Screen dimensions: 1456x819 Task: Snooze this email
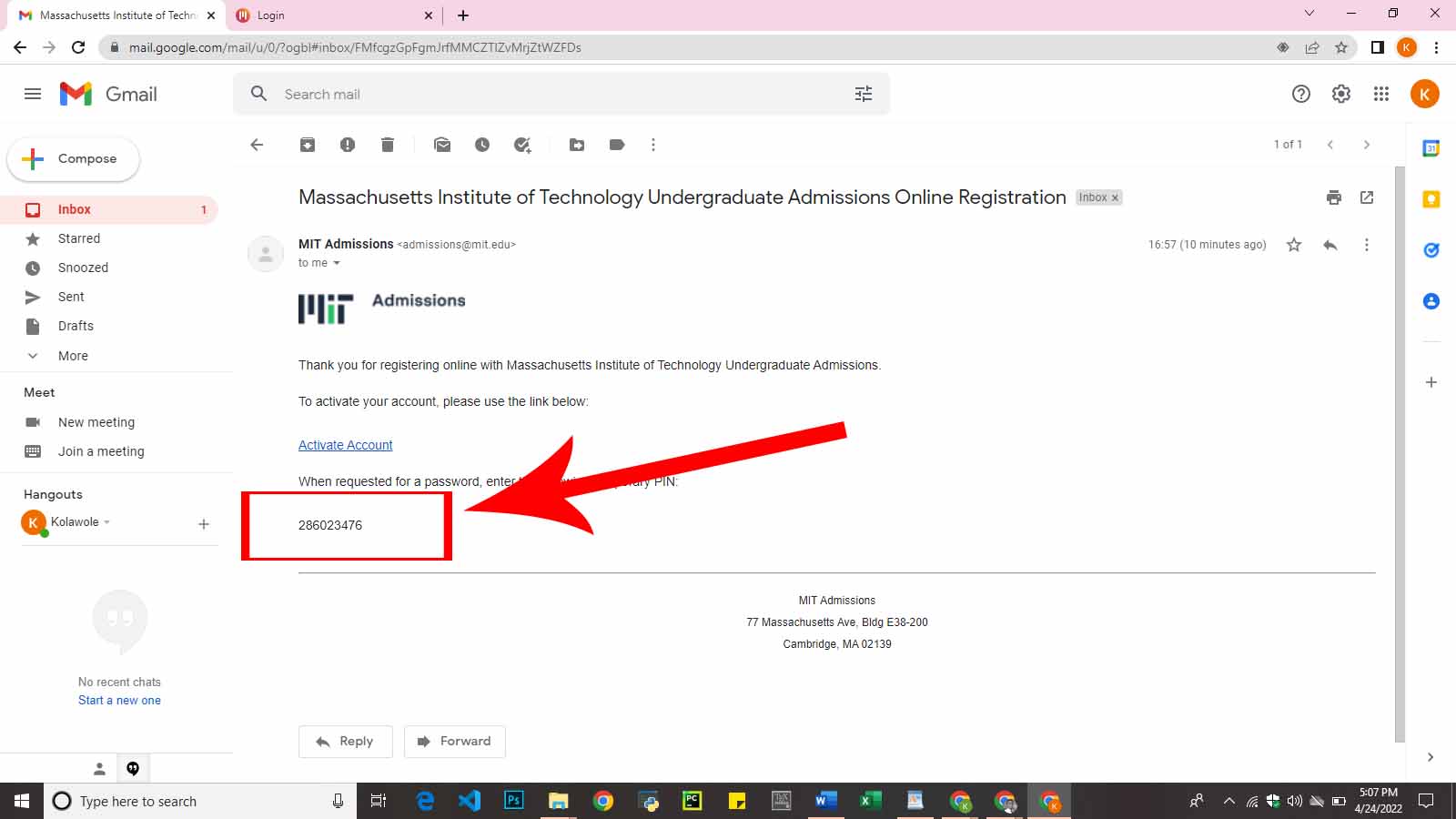click(x=482, y=145)
